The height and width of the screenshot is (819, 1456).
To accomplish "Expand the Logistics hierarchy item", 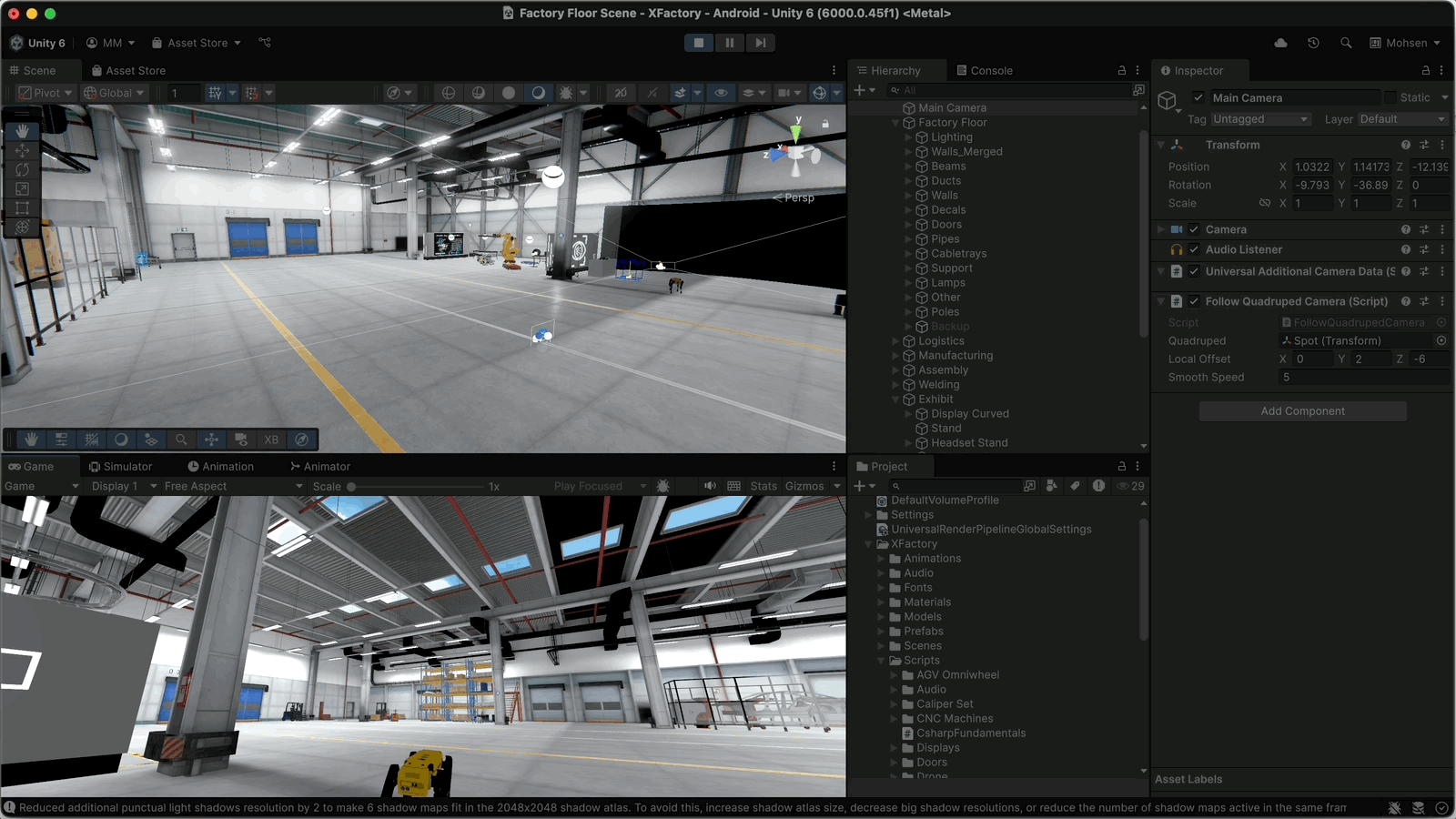I will click(x=895, y=341).
